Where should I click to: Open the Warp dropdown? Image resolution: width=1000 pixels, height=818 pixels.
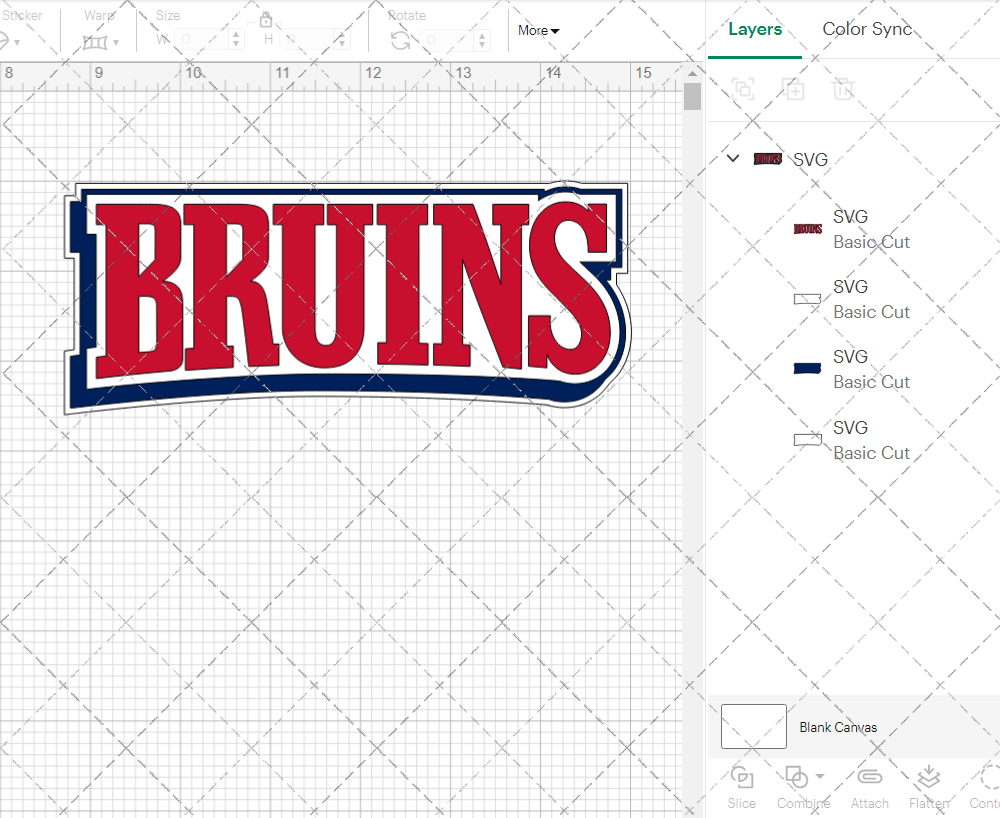tap(101, 42)
